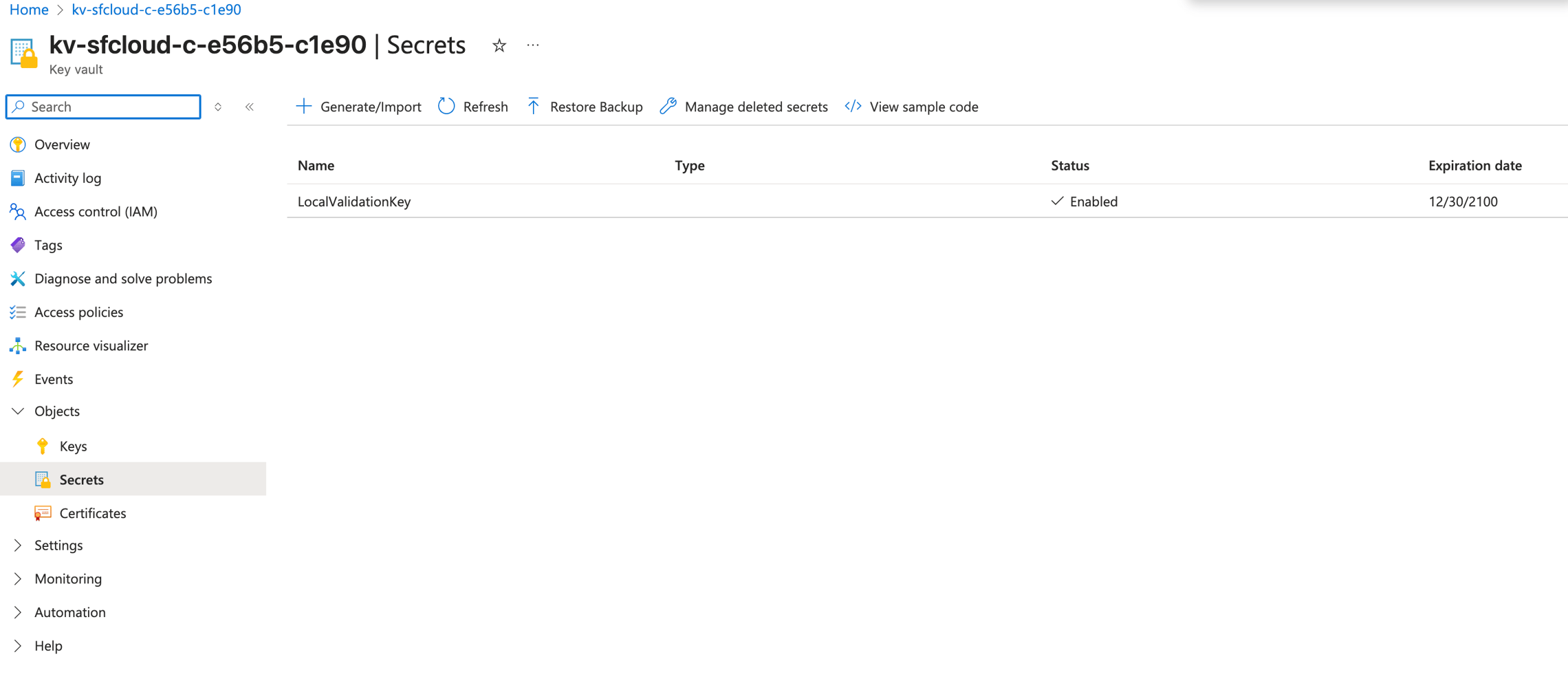Click the plus icon for Generate/Import
1568x681 pixels.
pos(303,106)
